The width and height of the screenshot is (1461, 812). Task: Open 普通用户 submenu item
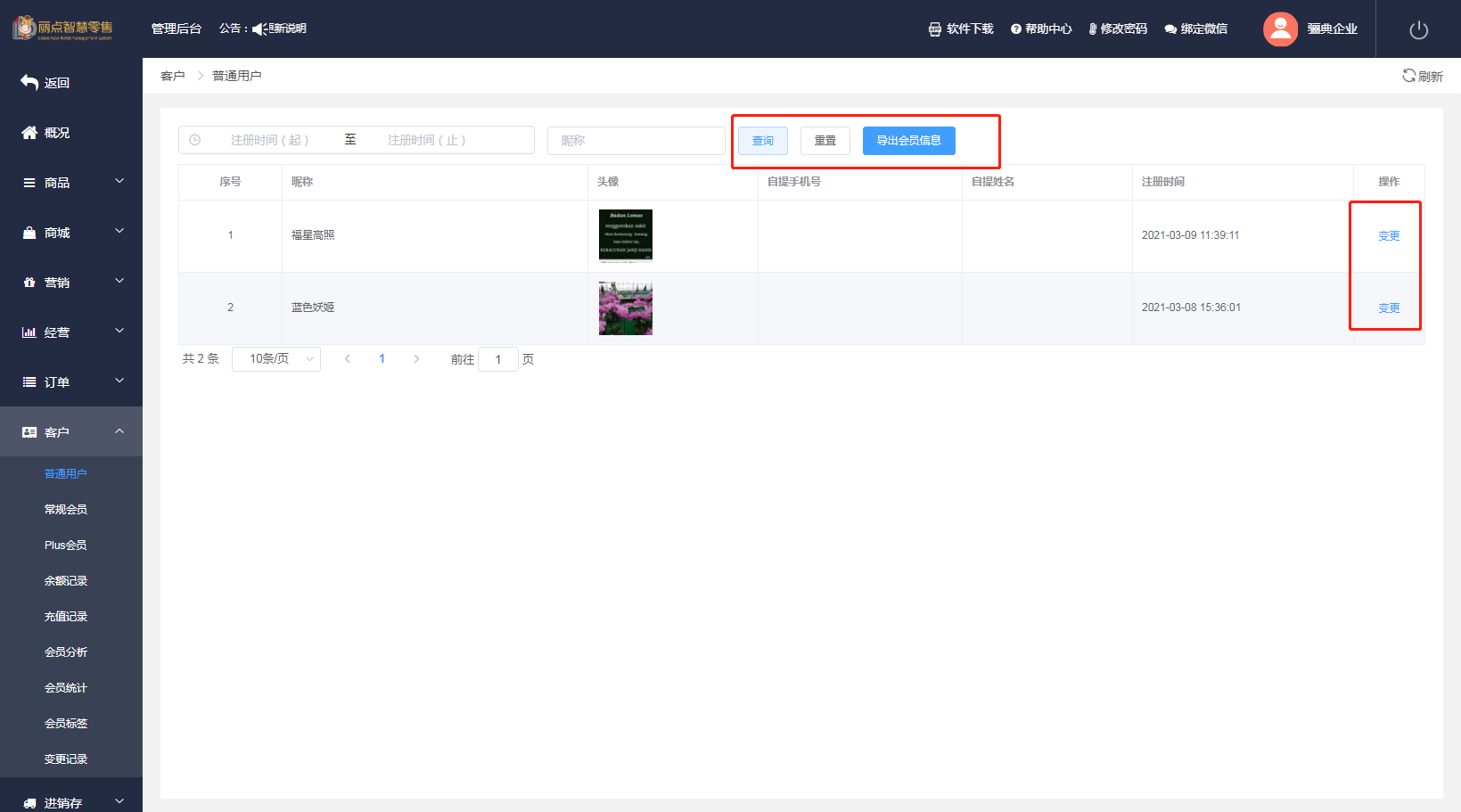(66, 473)
